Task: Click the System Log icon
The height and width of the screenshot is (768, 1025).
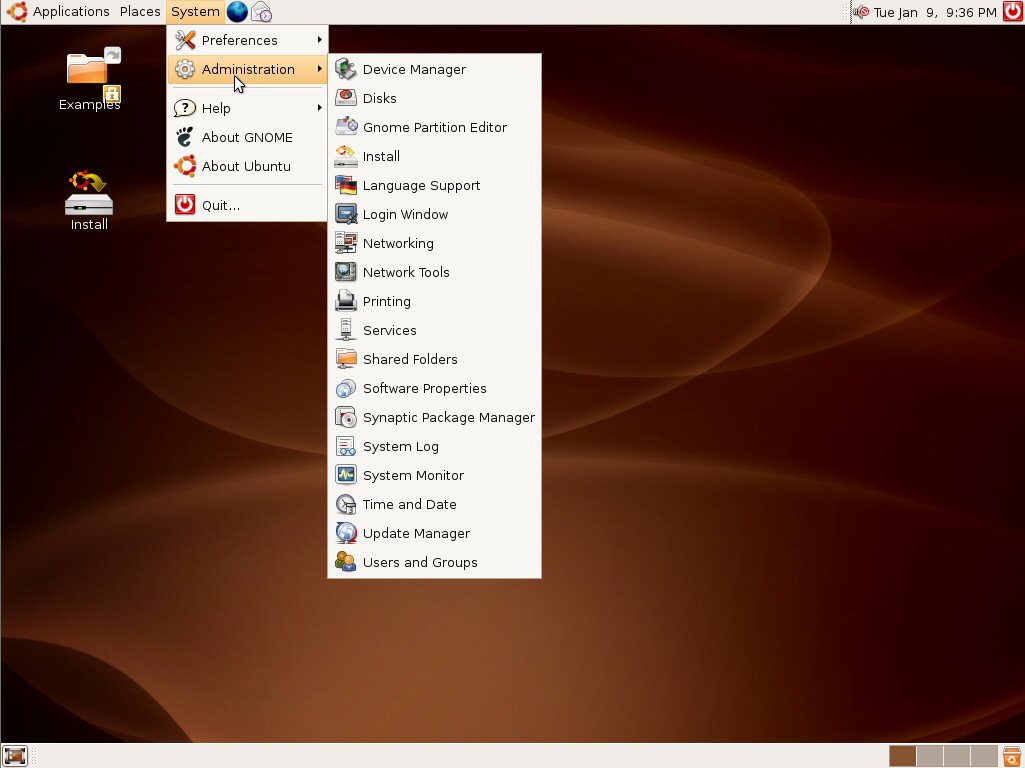Action: point(346,446)
